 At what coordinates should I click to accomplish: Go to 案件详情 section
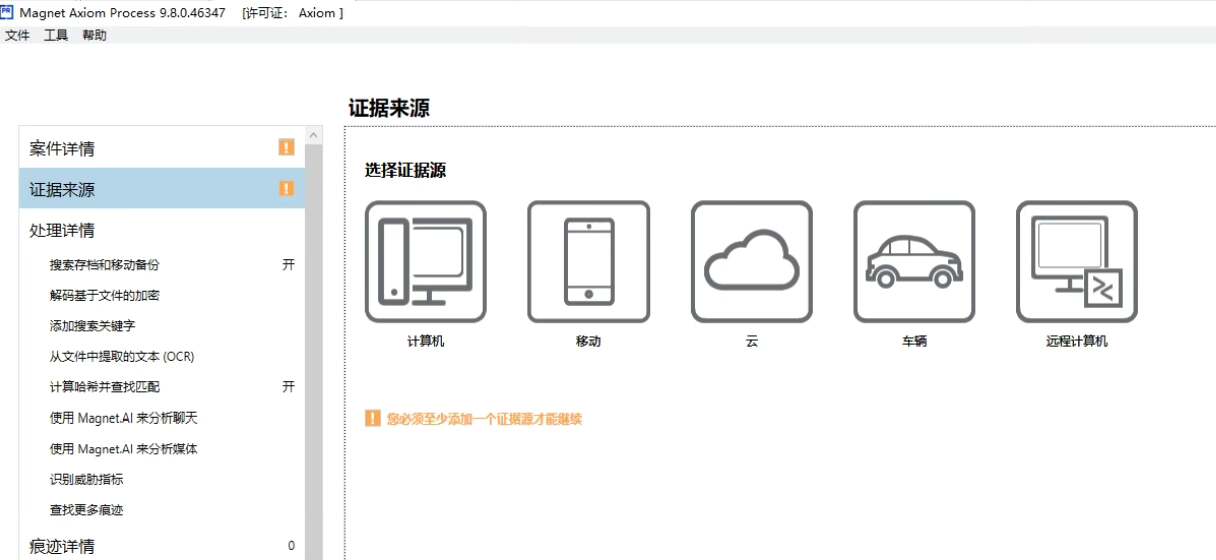coord(162,148)
